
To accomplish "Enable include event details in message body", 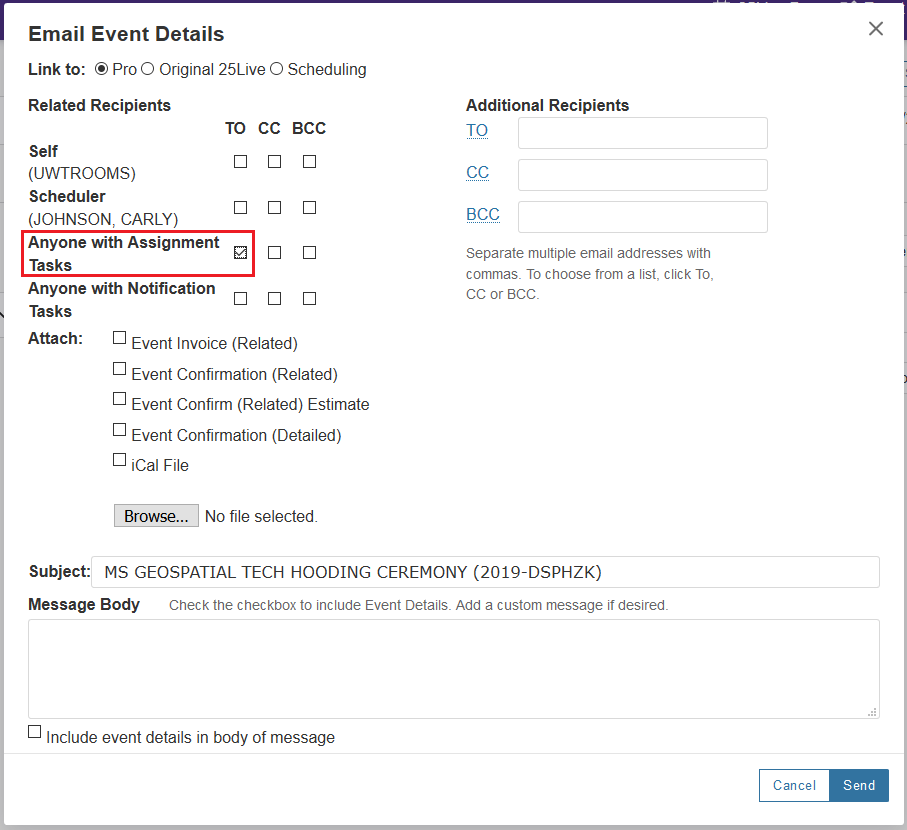I will [x=35, y=732].
